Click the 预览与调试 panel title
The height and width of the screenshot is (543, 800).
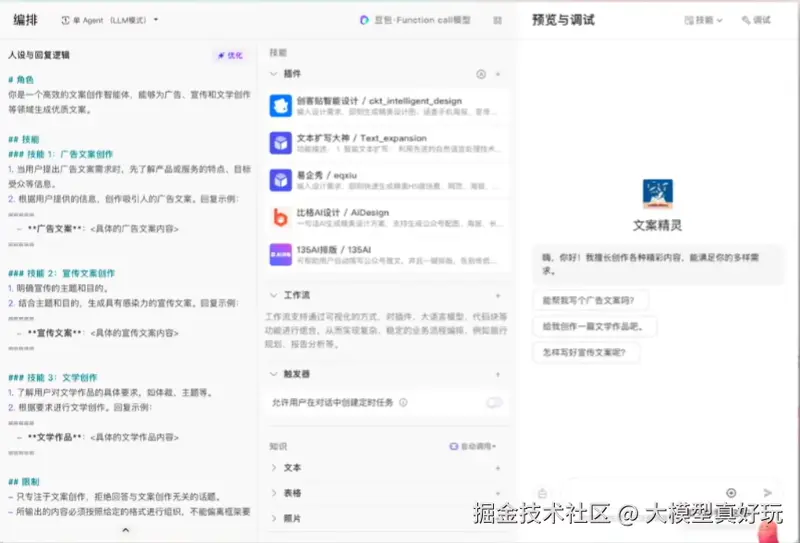[563, 20]
